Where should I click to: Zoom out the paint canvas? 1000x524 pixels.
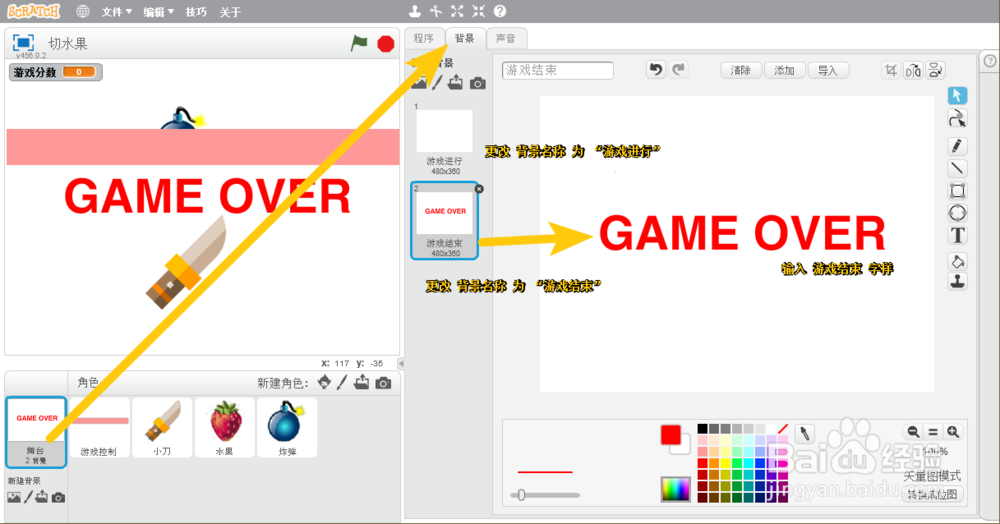pyautogui.click(x=913, y=432)
